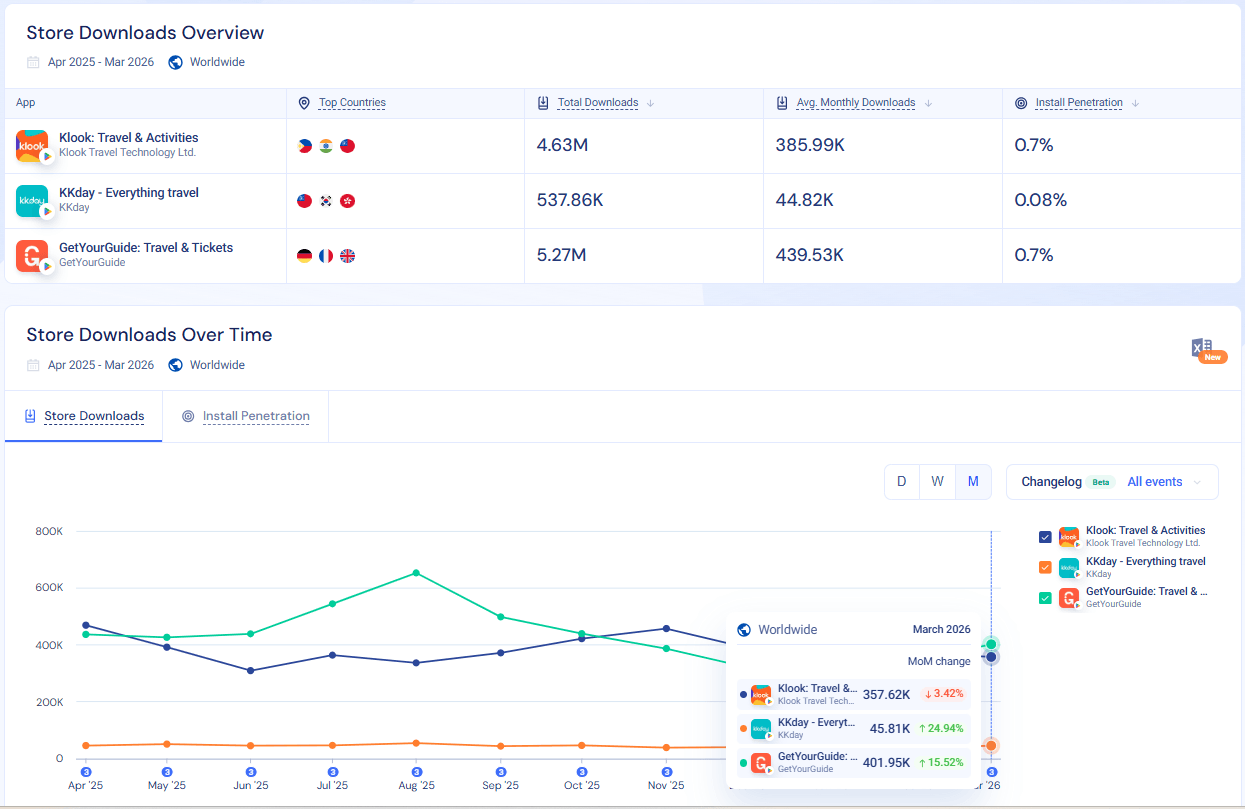1245x809 pixels.
Task: Open GetYourGuide: Travel & Tickets app name link
Action: click(x=146, y=248)
